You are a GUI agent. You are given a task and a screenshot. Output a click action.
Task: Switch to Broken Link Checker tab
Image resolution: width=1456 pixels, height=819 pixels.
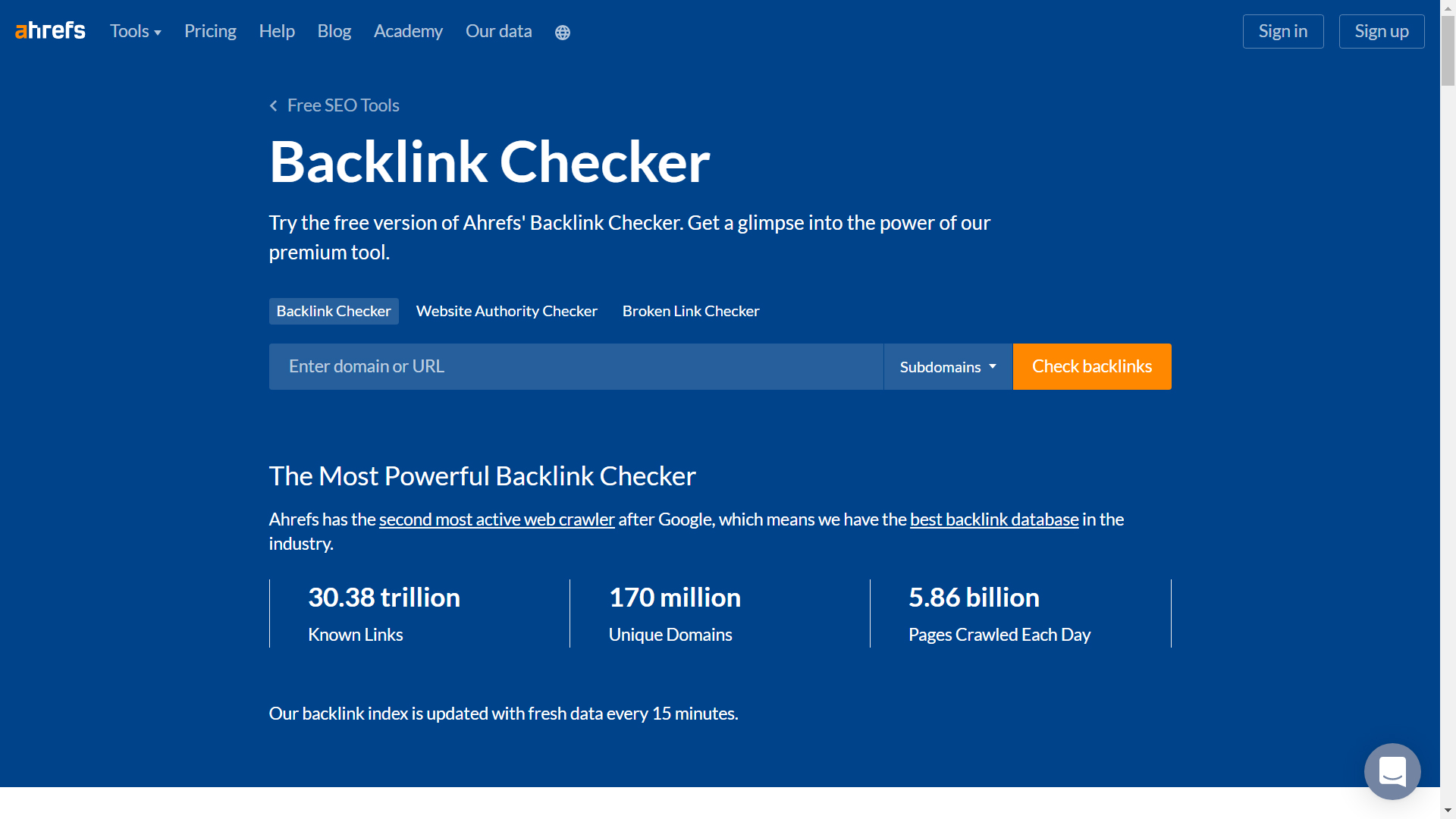tap(691, 311)
